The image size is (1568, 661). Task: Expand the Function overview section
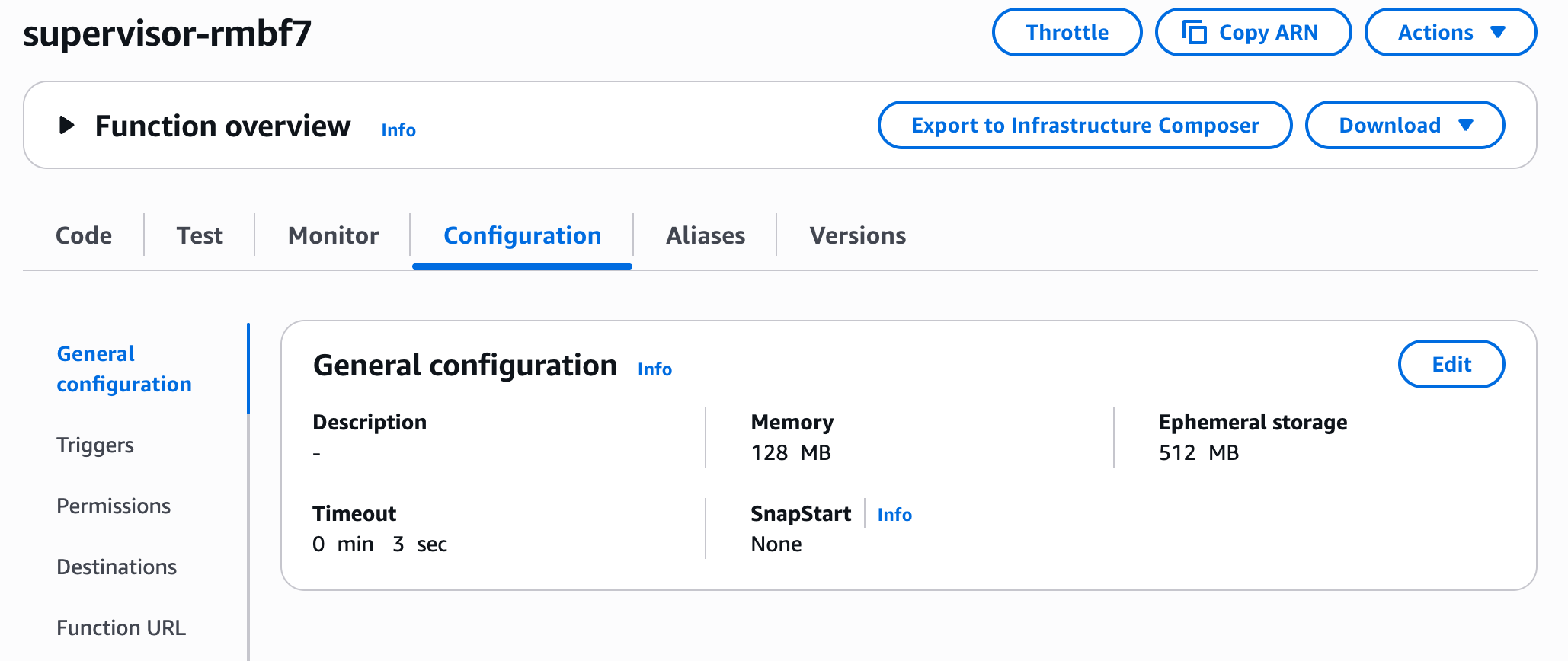tap(67, 126)
